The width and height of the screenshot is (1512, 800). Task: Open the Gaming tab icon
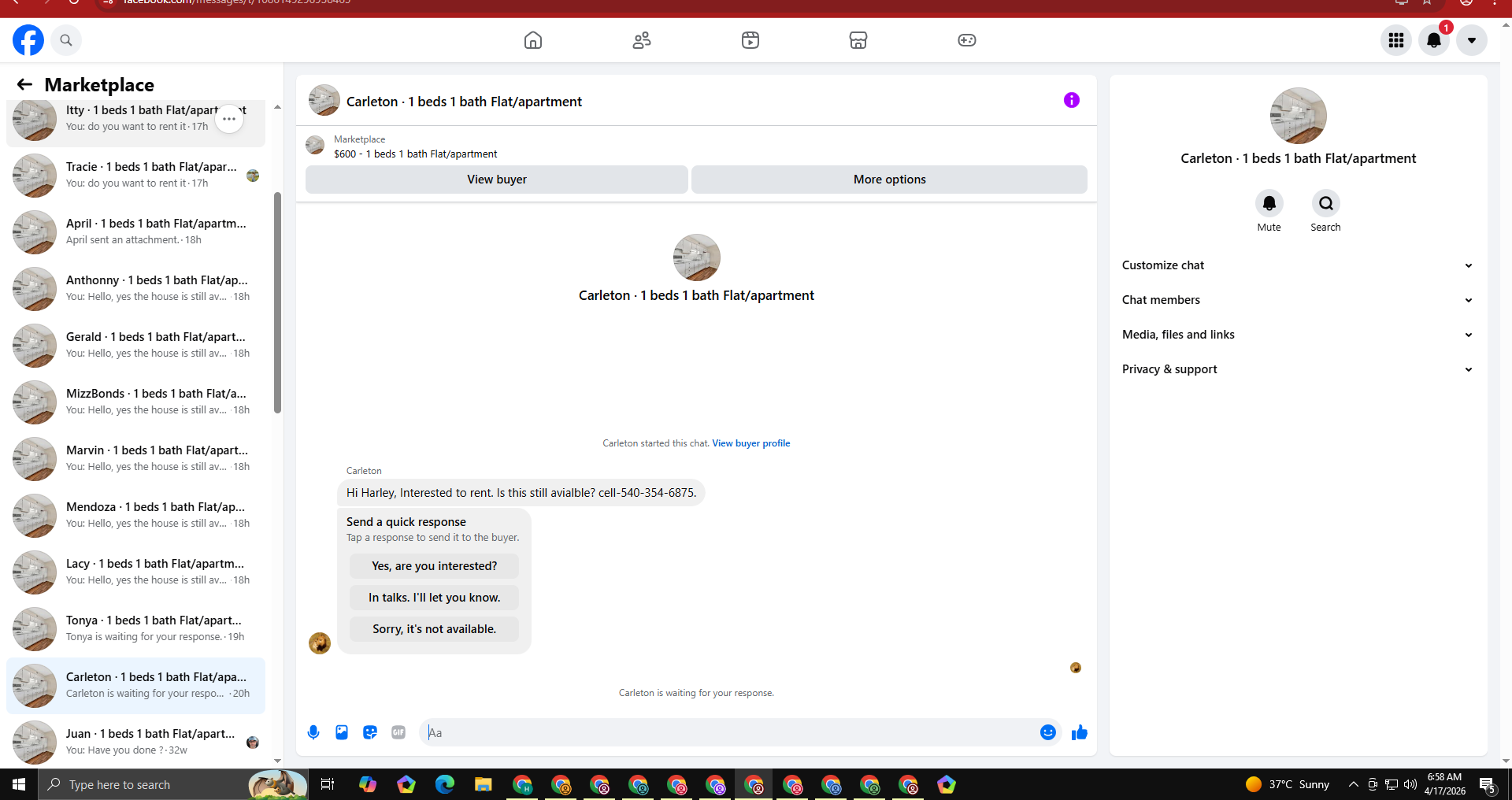click(x=967, y=40)
